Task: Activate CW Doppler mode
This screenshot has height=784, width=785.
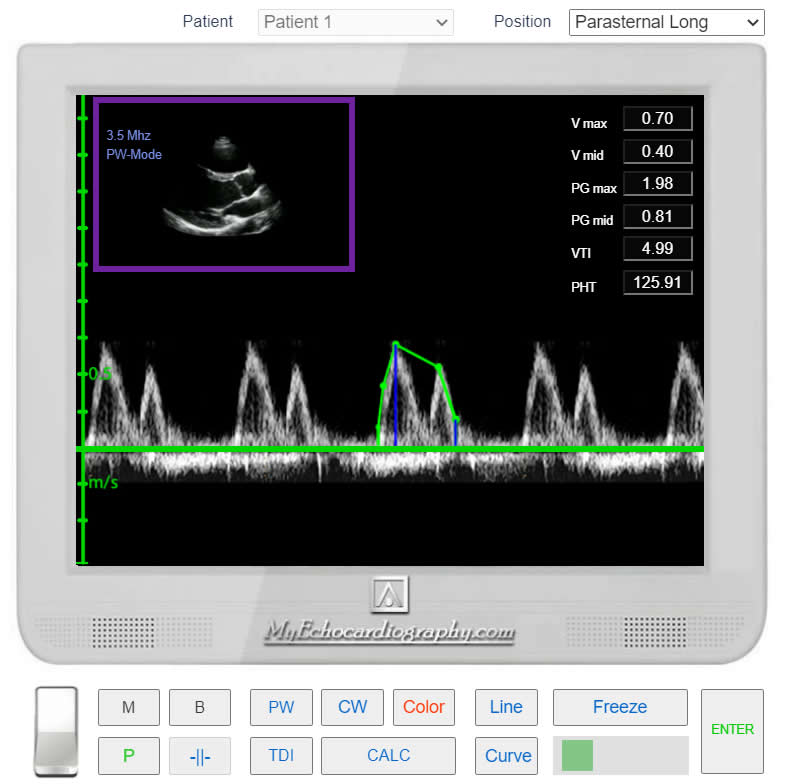Action: point(352,707)
